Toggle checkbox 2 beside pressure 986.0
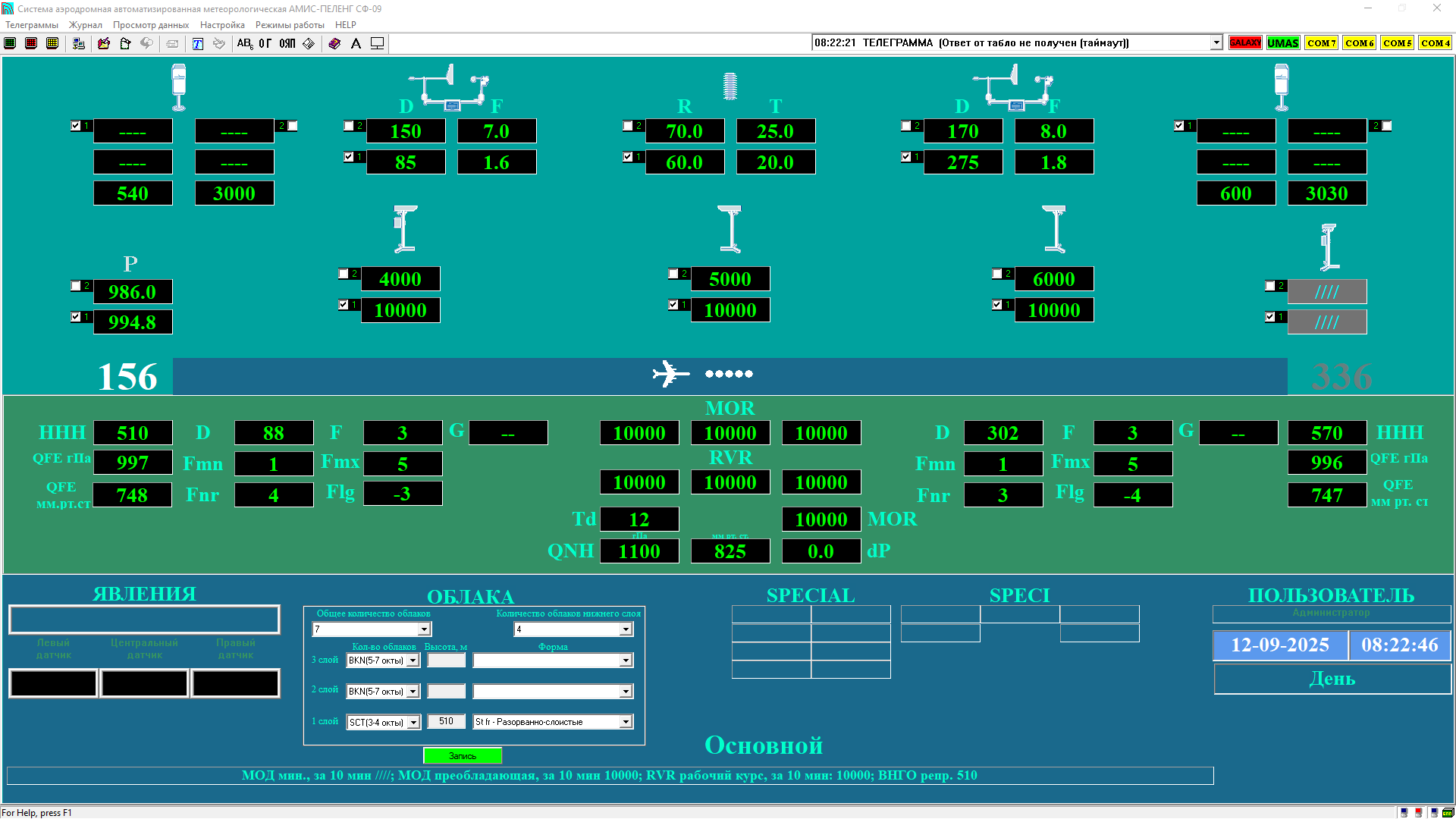Image resolution: width=1456 pixels, height=819 pixels. click(76, 286)
